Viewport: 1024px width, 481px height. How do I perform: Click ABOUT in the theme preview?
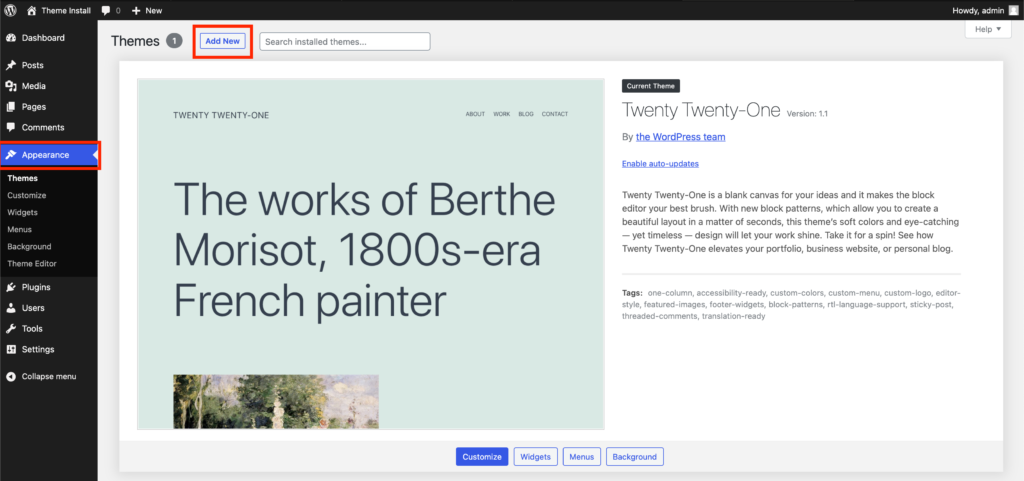tap(475, 114)
